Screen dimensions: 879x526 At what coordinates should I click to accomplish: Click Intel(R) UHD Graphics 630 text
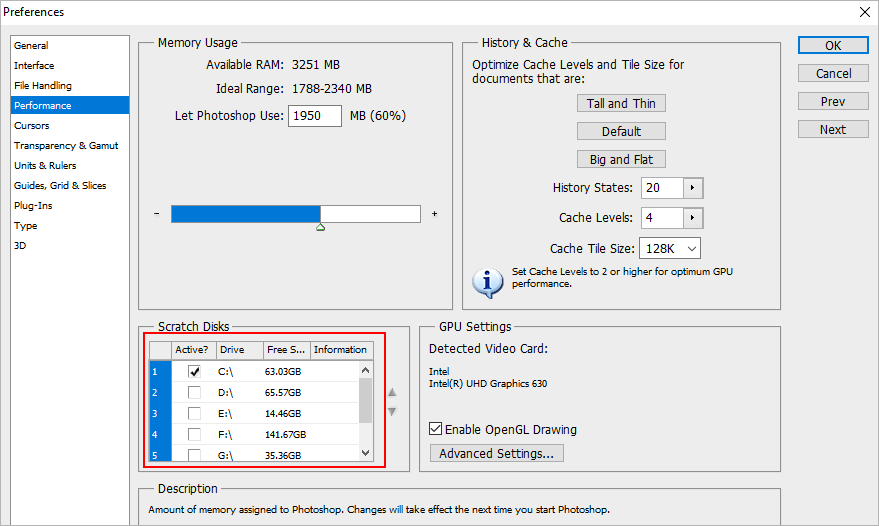coord(488,384)
